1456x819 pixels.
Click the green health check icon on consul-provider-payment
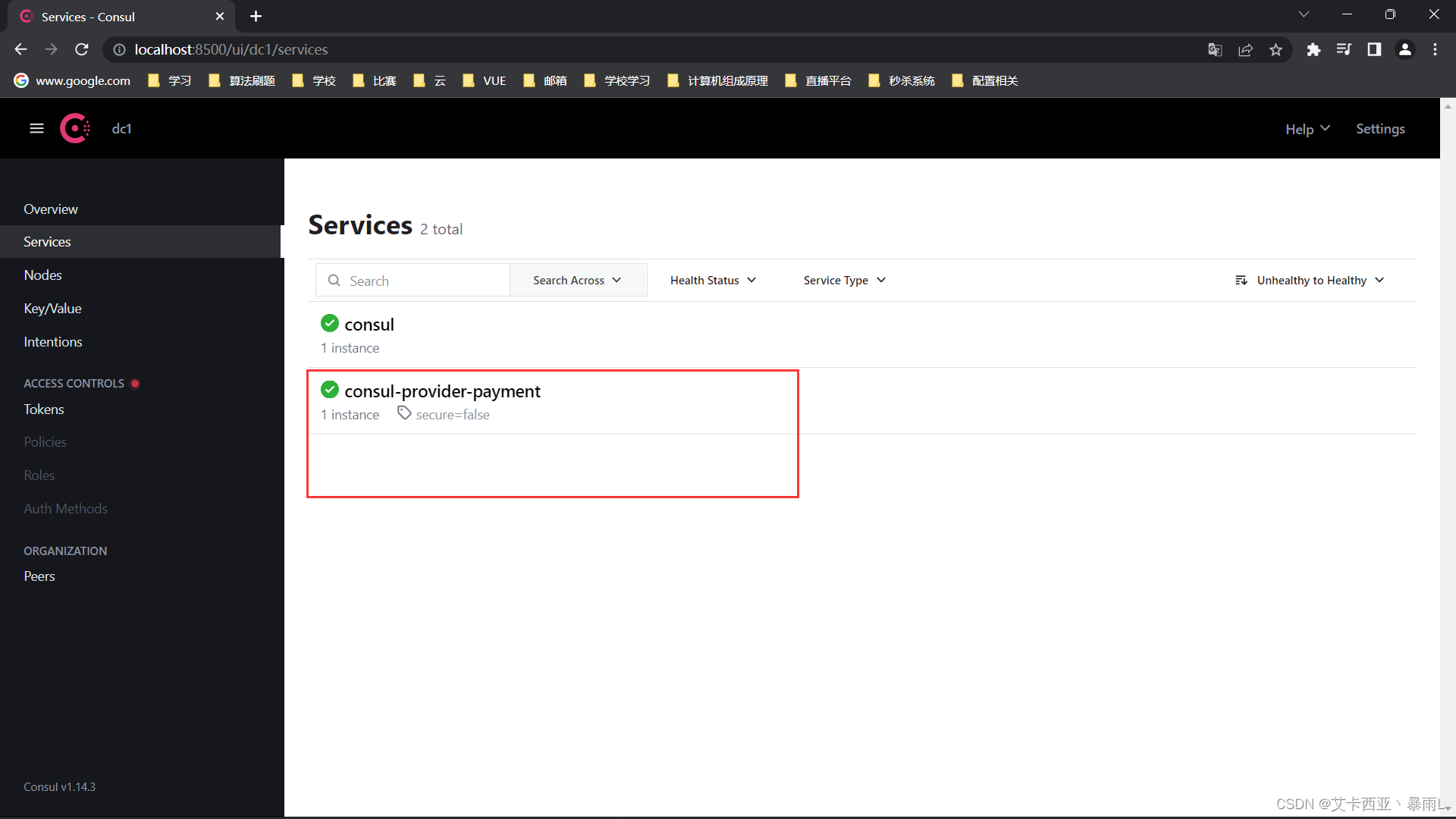[329, 390]
